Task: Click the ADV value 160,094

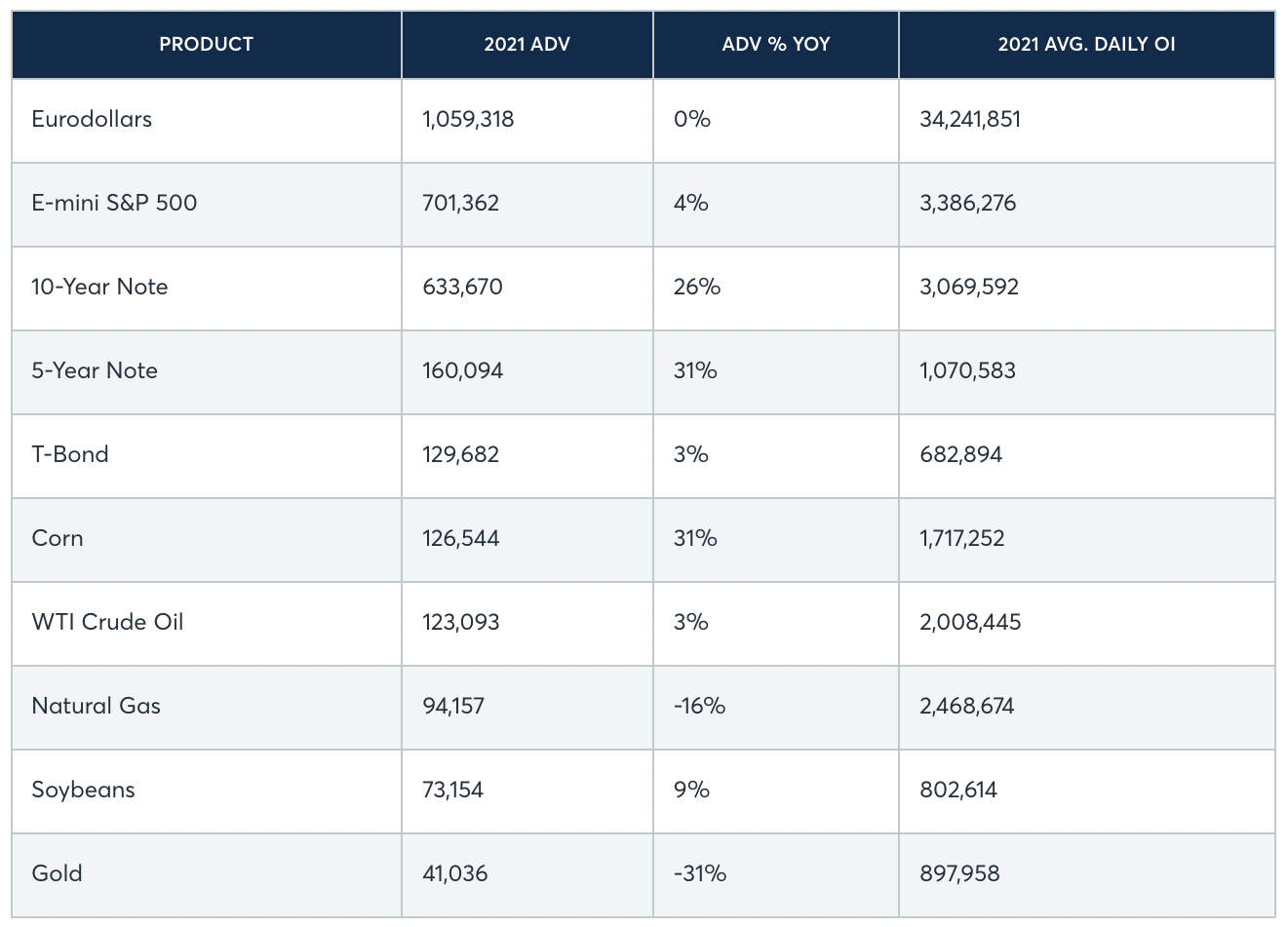Action: pos(462,371)
